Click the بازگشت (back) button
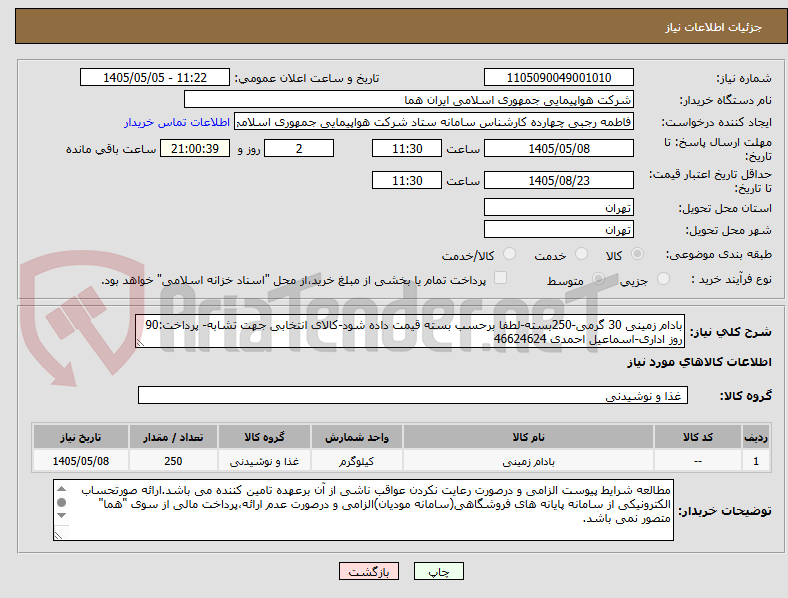 tap(369, 571)
